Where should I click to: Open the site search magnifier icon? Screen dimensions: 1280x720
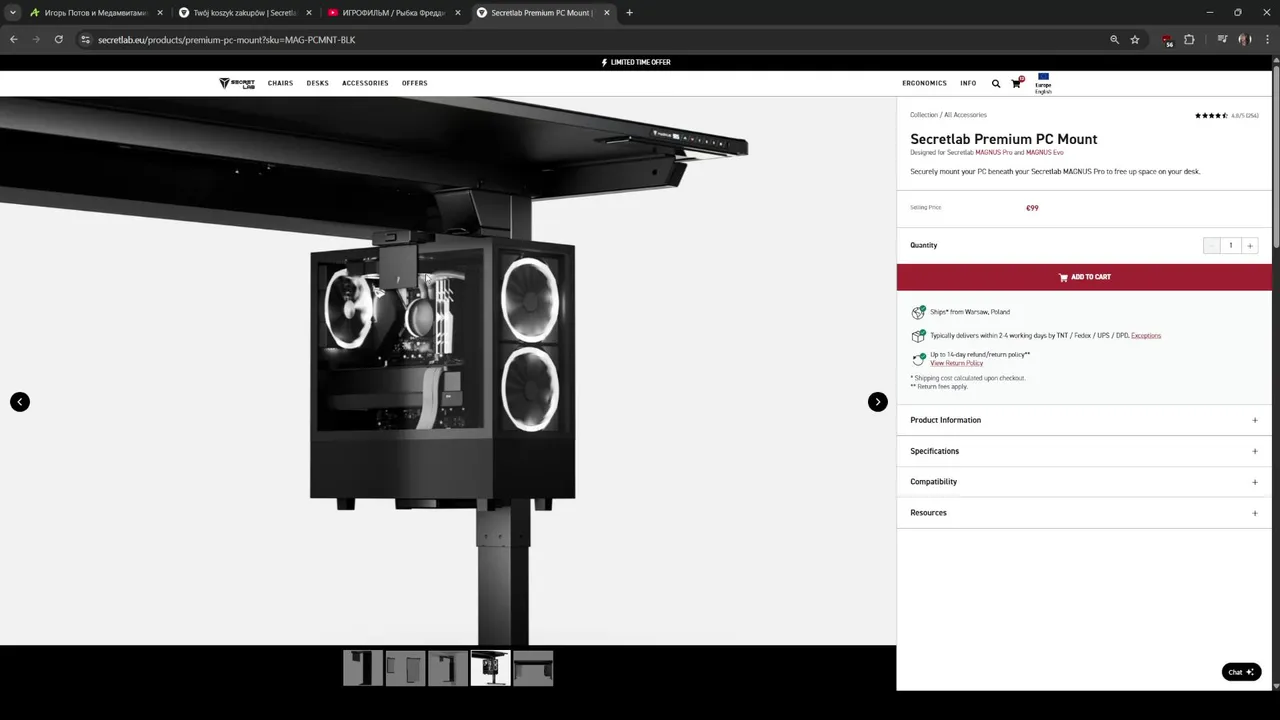tap(996, 83)
